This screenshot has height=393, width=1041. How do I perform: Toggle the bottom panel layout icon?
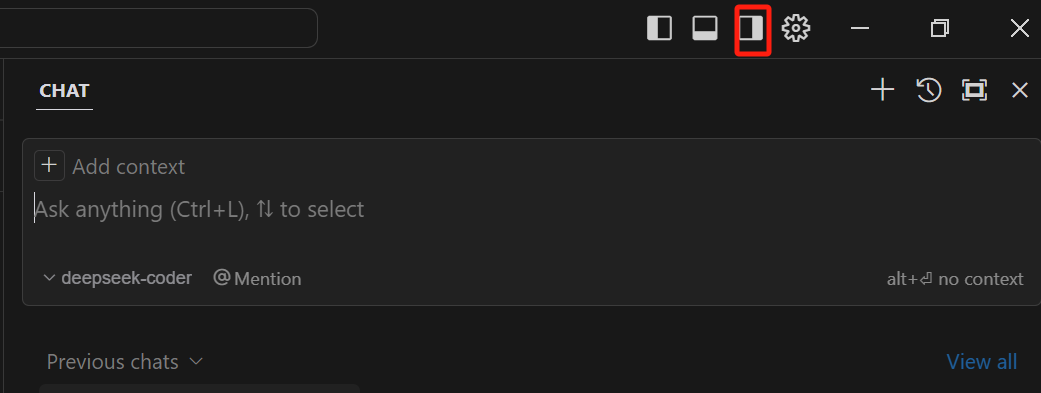pyautogui.click(x=705, y=29)
